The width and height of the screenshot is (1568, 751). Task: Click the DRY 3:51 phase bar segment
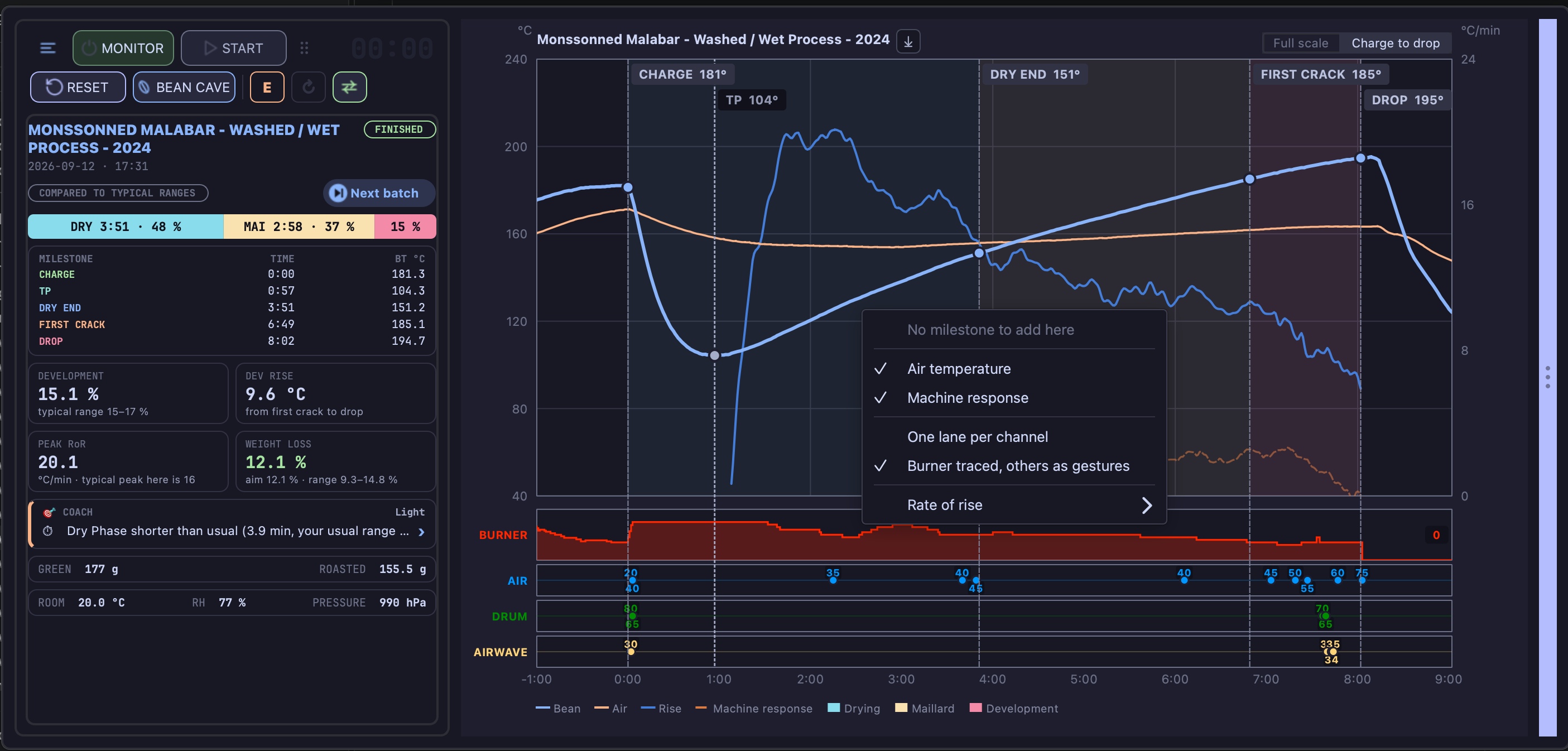pyautogui.click(x=126, y=227)
